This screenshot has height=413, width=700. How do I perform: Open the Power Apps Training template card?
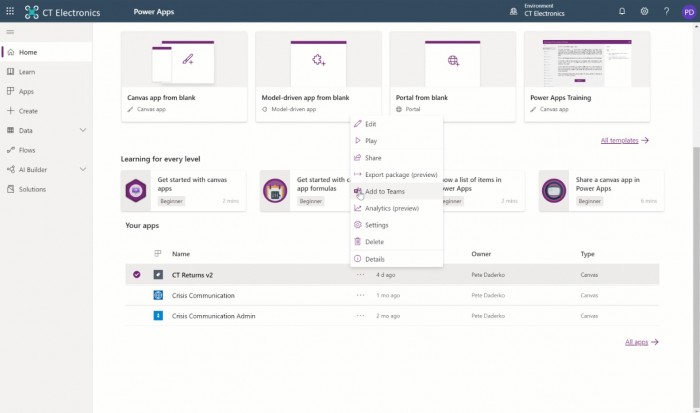(587, 76)
